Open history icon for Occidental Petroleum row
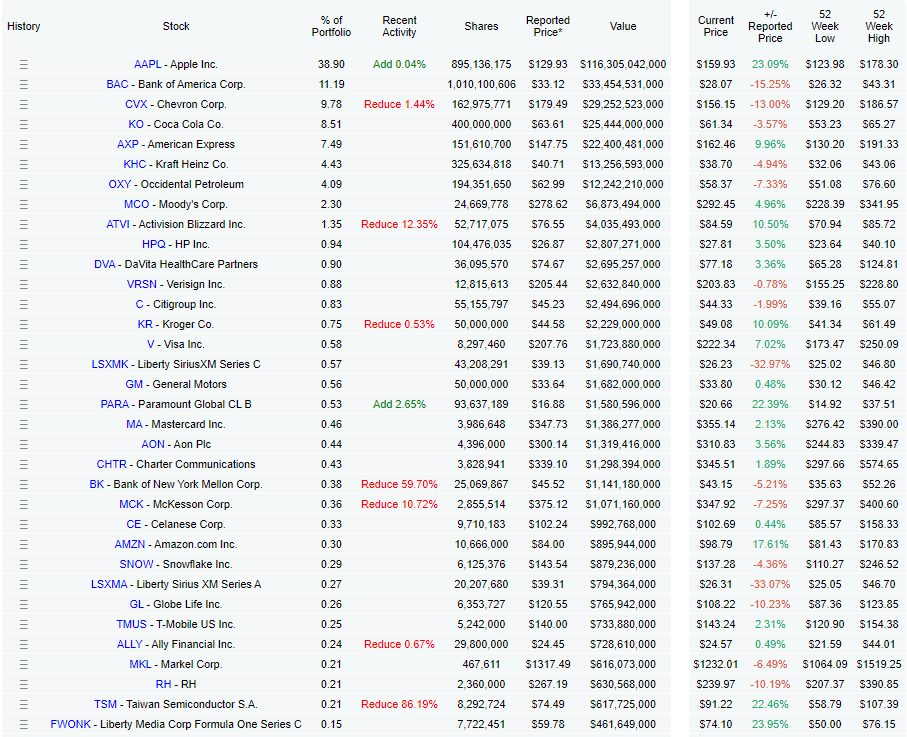Viewport: 907px width, 737px height. pyautogui.click(x=24, y=185)
